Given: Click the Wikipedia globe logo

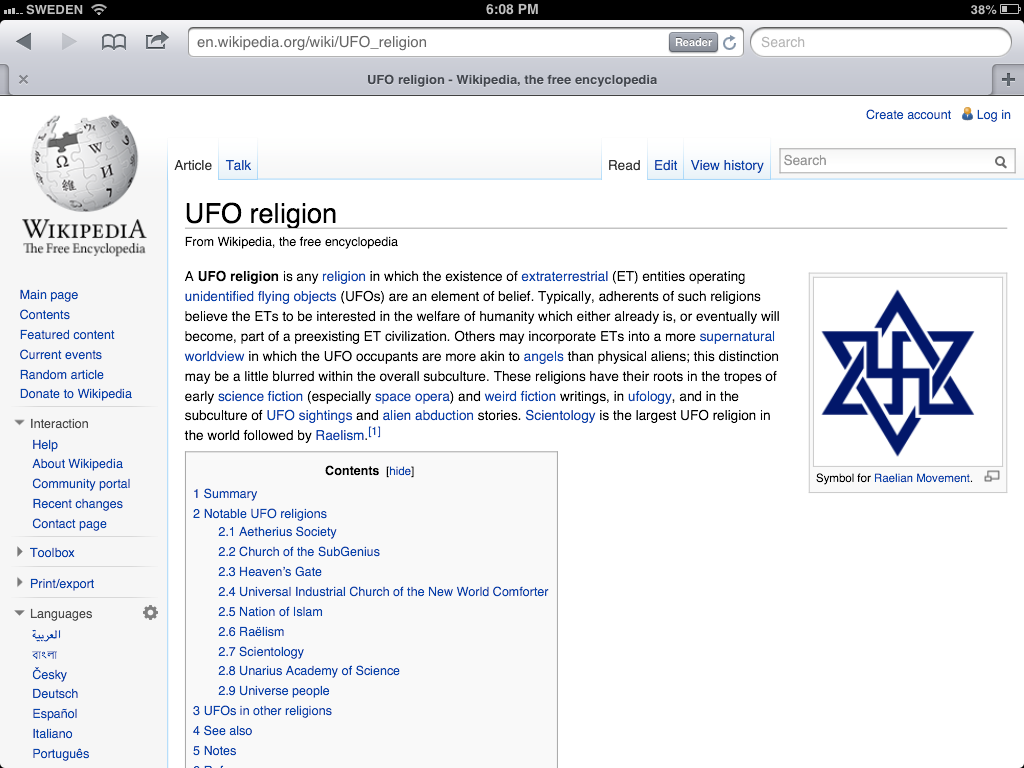Looking at the screenshot, I should click(x=84, y=162).
